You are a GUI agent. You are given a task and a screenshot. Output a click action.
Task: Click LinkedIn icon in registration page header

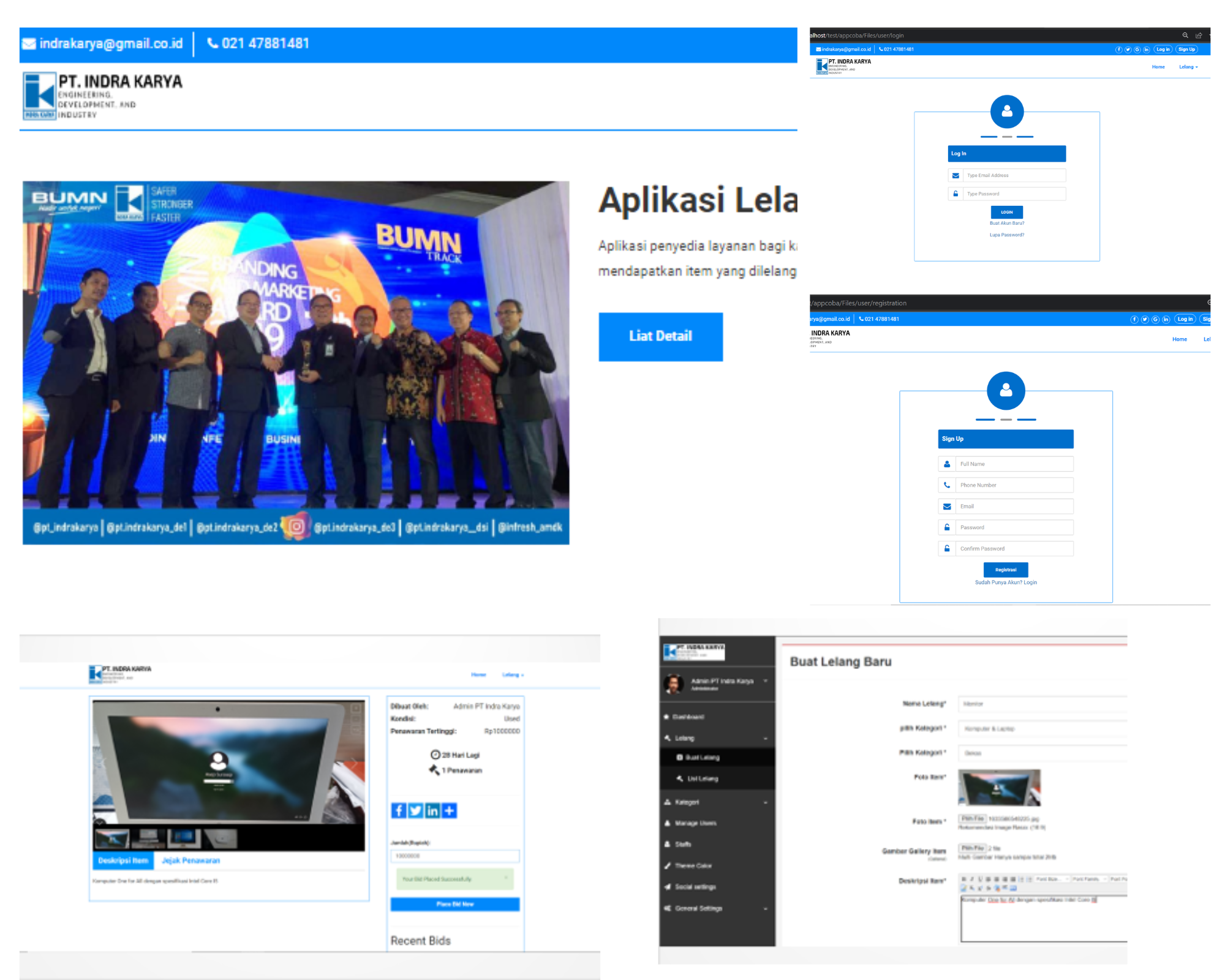pyautogui.click(x=1166, y=319)
